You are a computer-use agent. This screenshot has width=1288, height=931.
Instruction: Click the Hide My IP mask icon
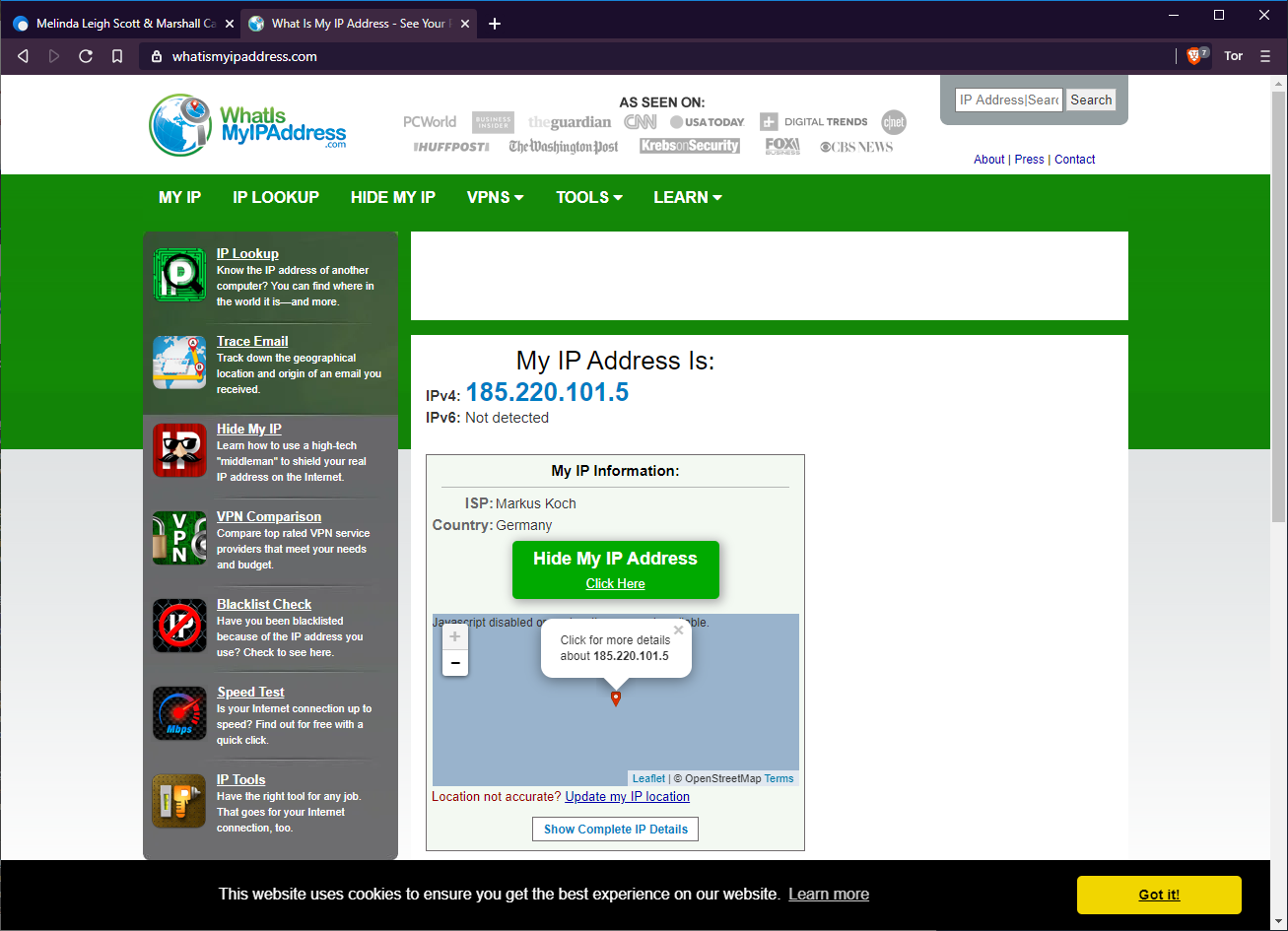coord(179,450)
